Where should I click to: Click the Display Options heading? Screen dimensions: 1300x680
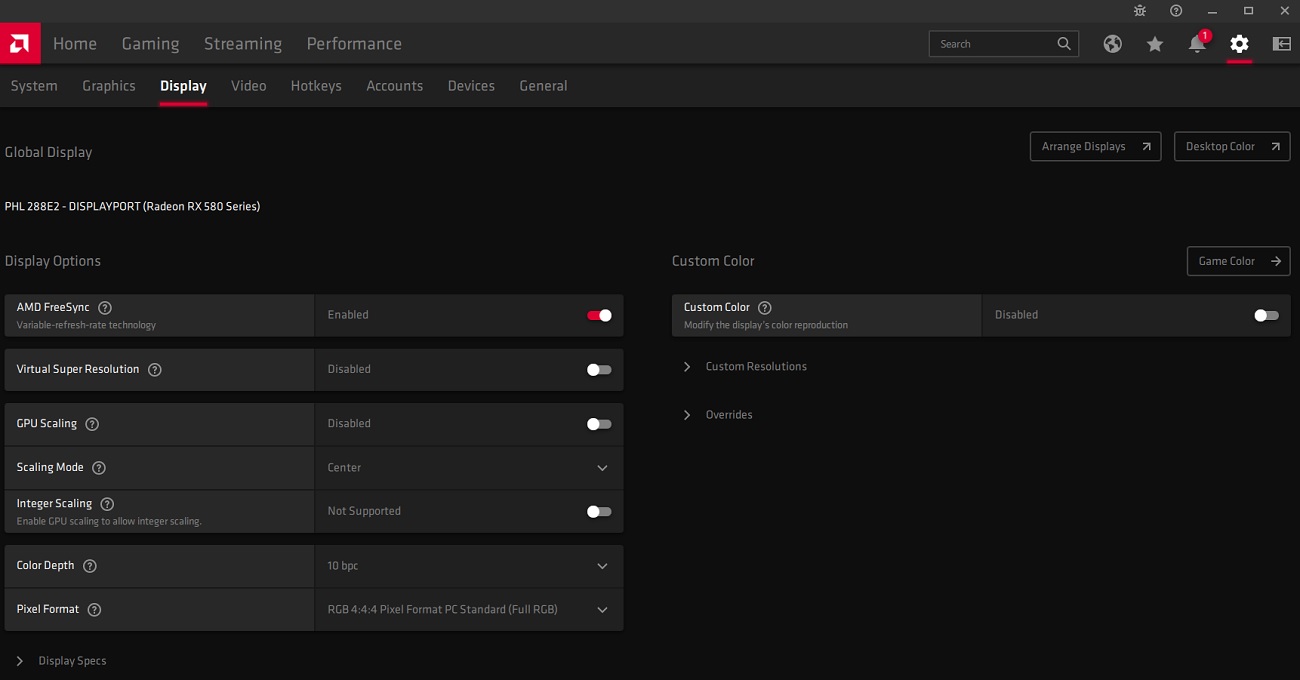coord(53,261)
